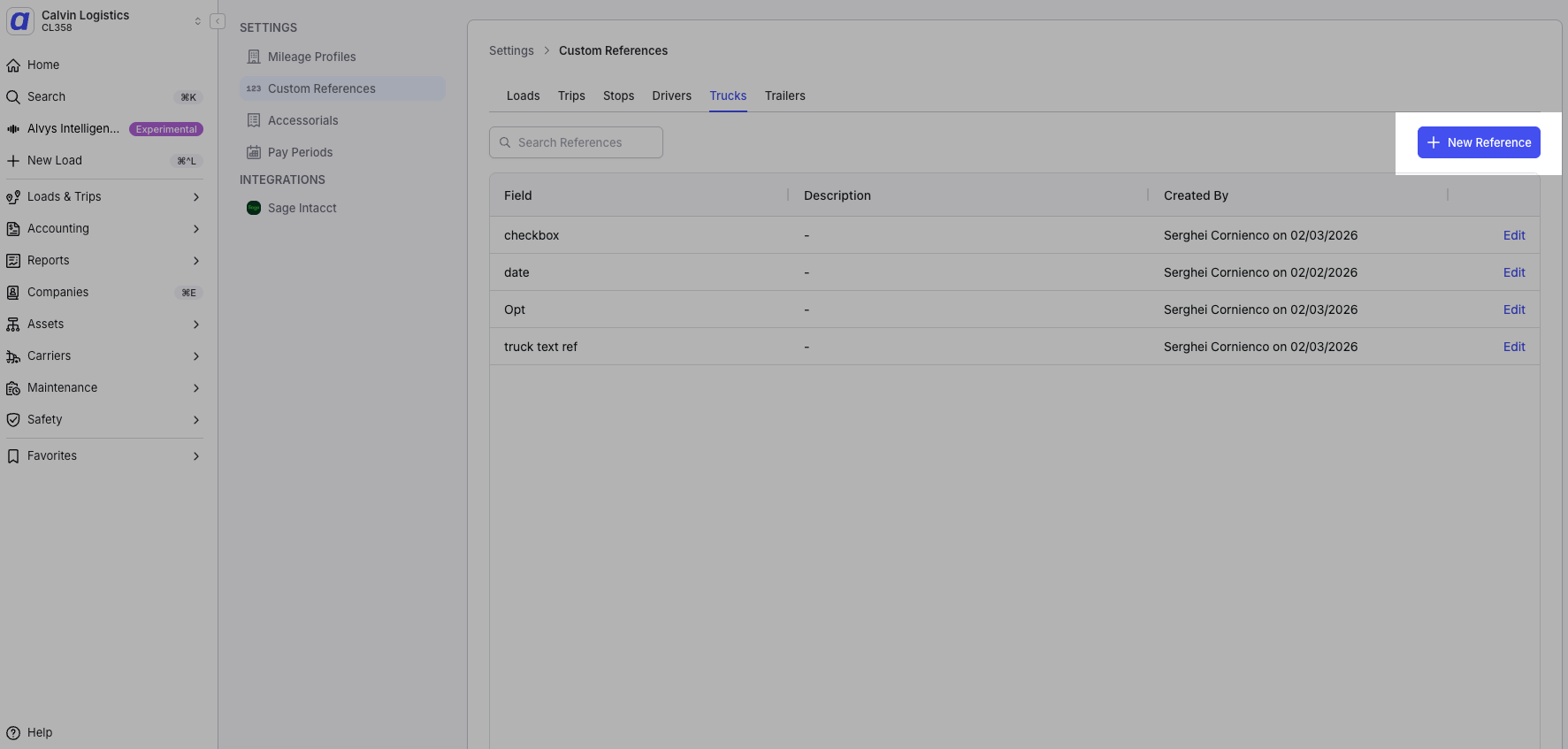Switch to the Loads tab
This screenshot has height=749, width=1568.
(x=523, y=96)
